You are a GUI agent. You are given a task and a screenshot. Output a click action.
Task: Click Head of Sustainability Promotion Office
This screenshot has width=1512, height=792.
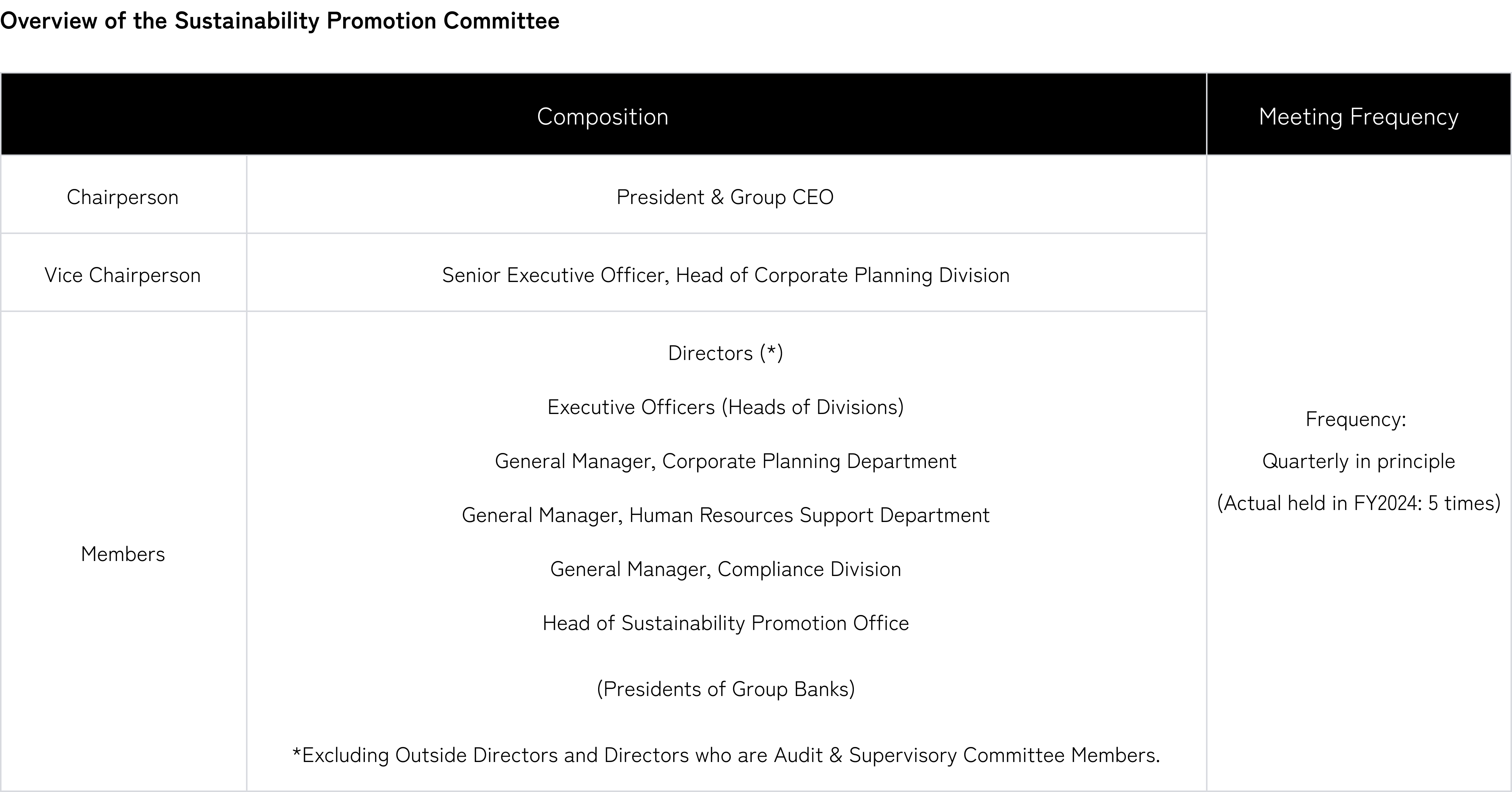[x=726, y=623]
